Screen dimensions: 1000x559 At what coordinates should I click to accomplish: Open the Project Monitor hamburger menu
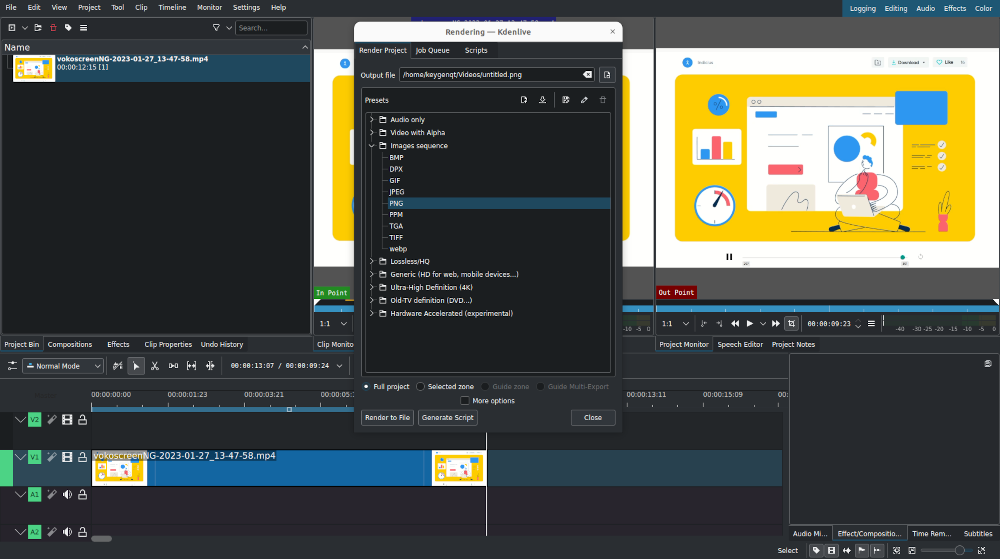[x=871, y=324]
